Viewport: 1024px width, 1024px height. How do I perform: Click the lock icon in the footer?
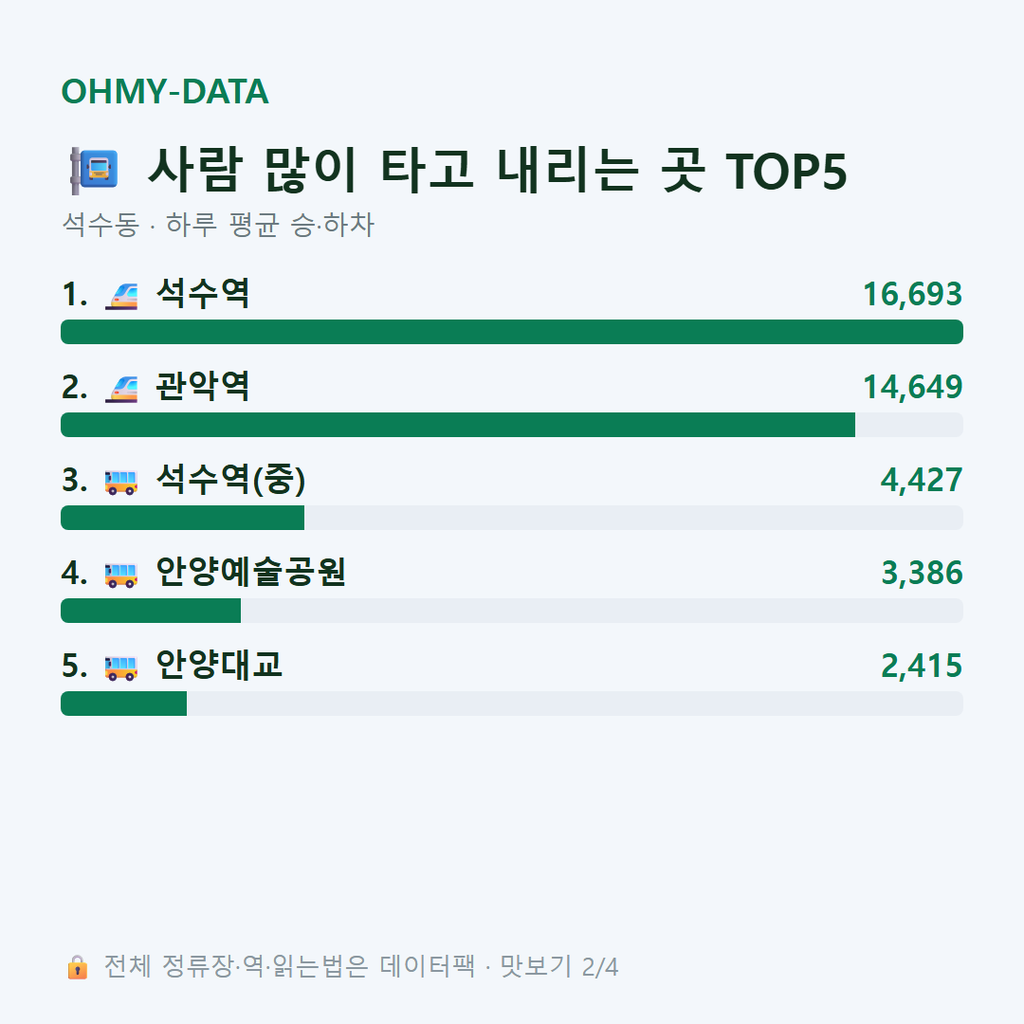coord(77,967)
